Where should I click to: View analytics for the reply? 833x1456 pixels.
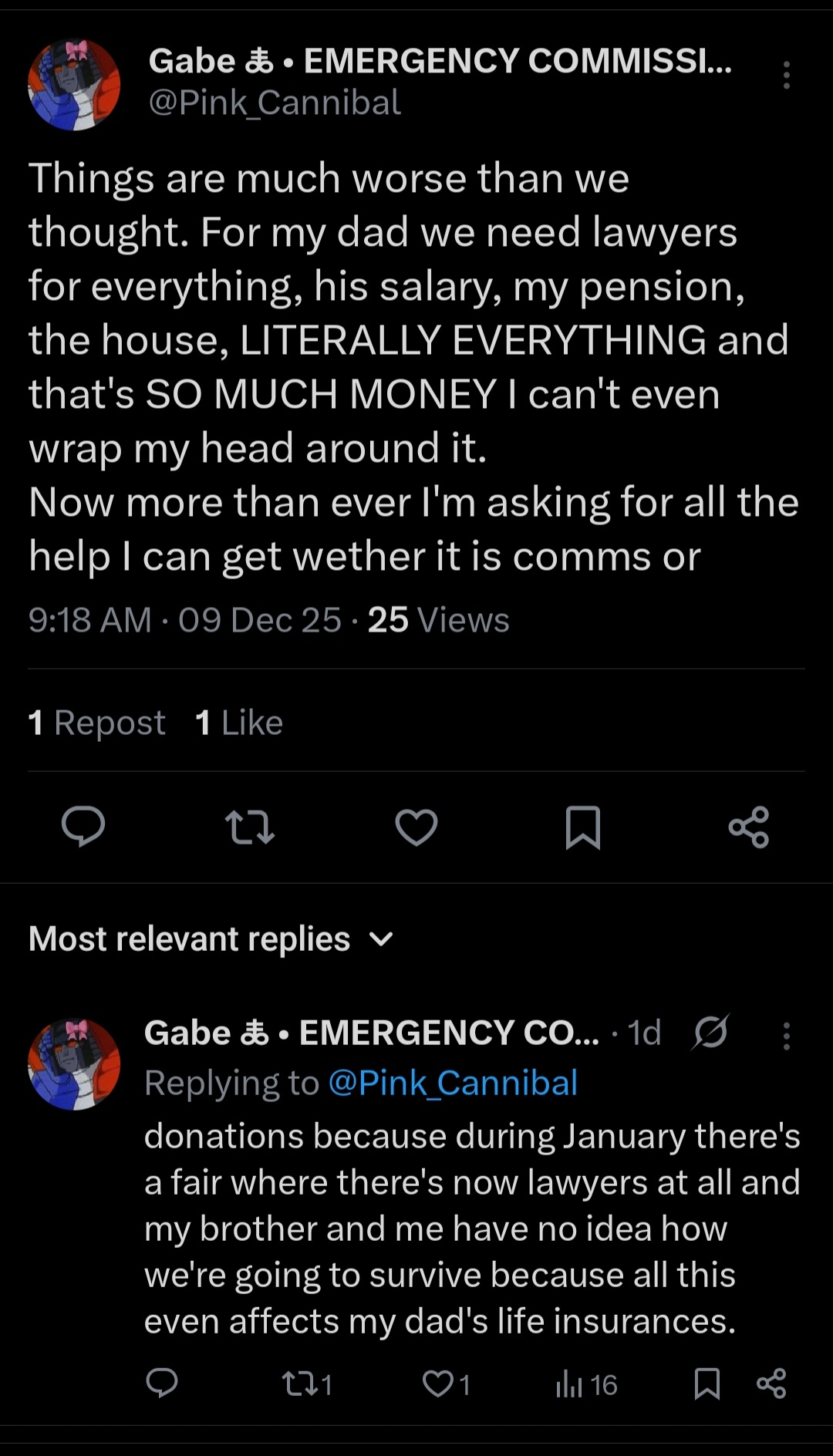[x=586, y=1384]
